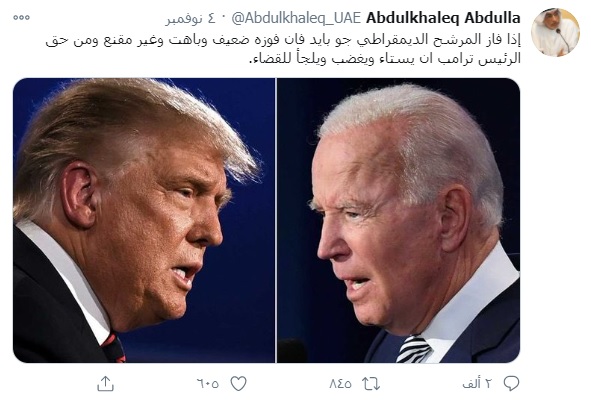Click the retweet arrows icon

click(x=371, y=384)
